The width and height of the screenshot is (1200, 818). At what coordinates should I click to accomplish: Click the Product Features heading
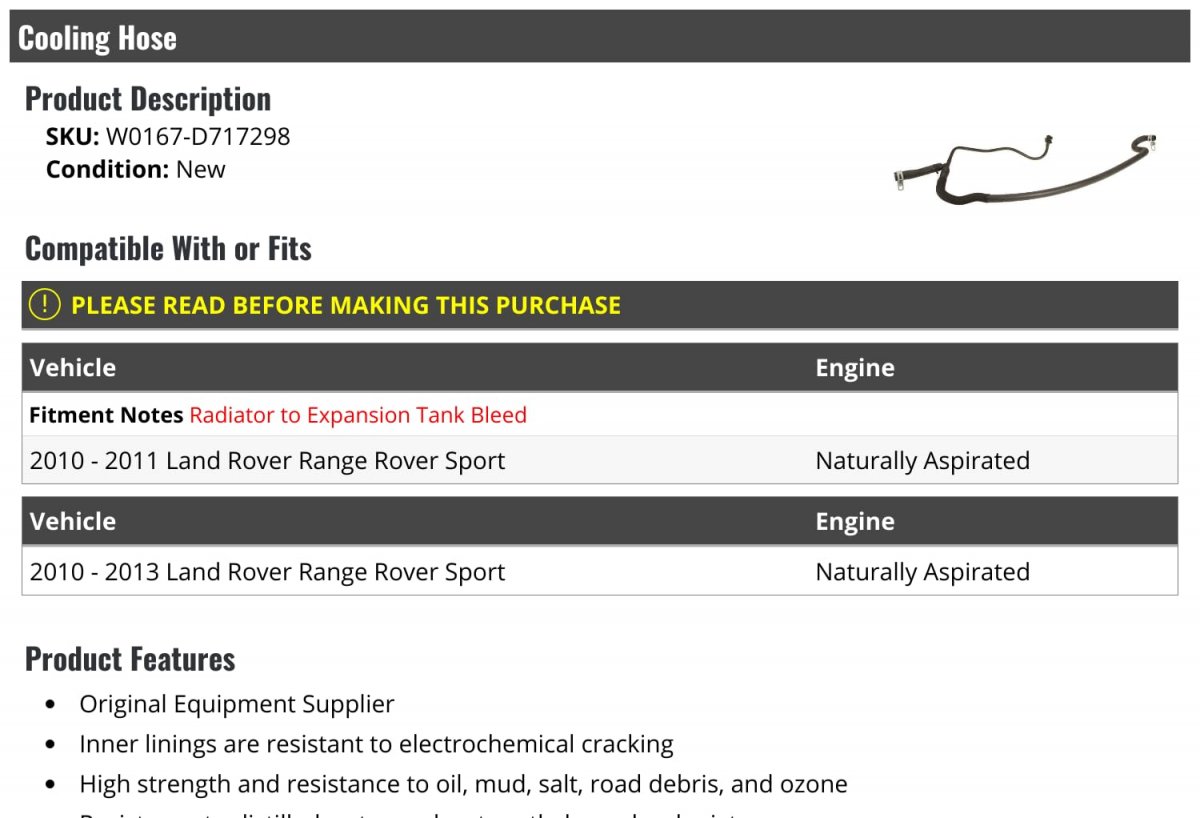click(130, 659)
